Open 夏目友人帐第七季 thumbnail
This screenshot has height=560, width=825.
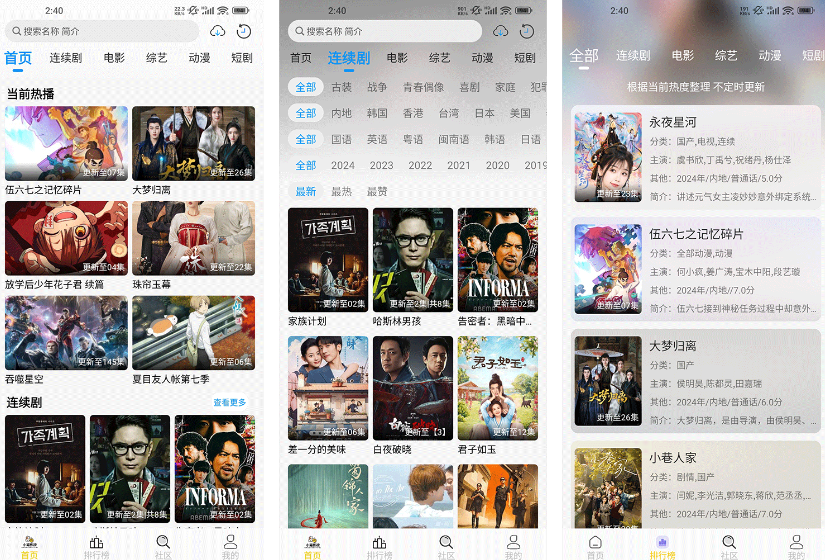click(x=194, y=333)
